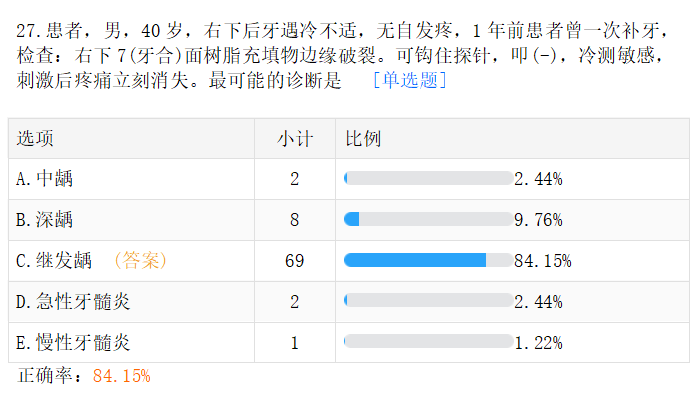
Task: Select option E. 慢性牙髓炎
Action: (x=73, y=343)
